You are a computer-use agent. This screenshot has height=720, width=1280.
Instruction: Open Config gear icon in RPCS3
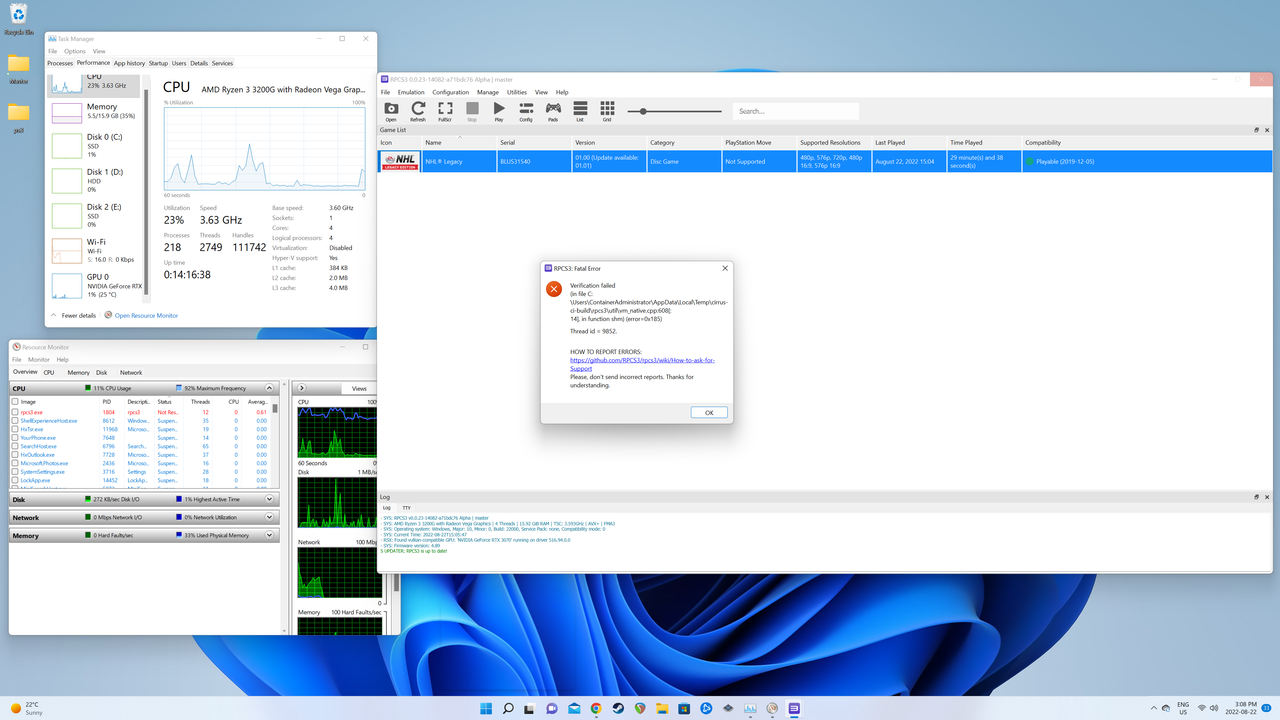tap(526, 109)
